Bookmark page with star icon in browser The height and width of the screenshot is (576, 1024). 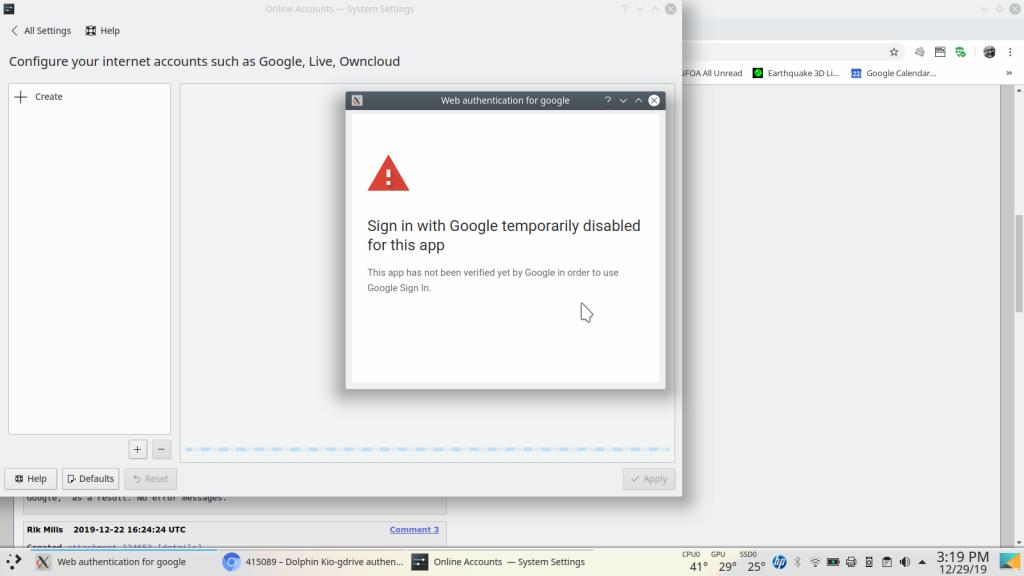(x=894, y=52)
